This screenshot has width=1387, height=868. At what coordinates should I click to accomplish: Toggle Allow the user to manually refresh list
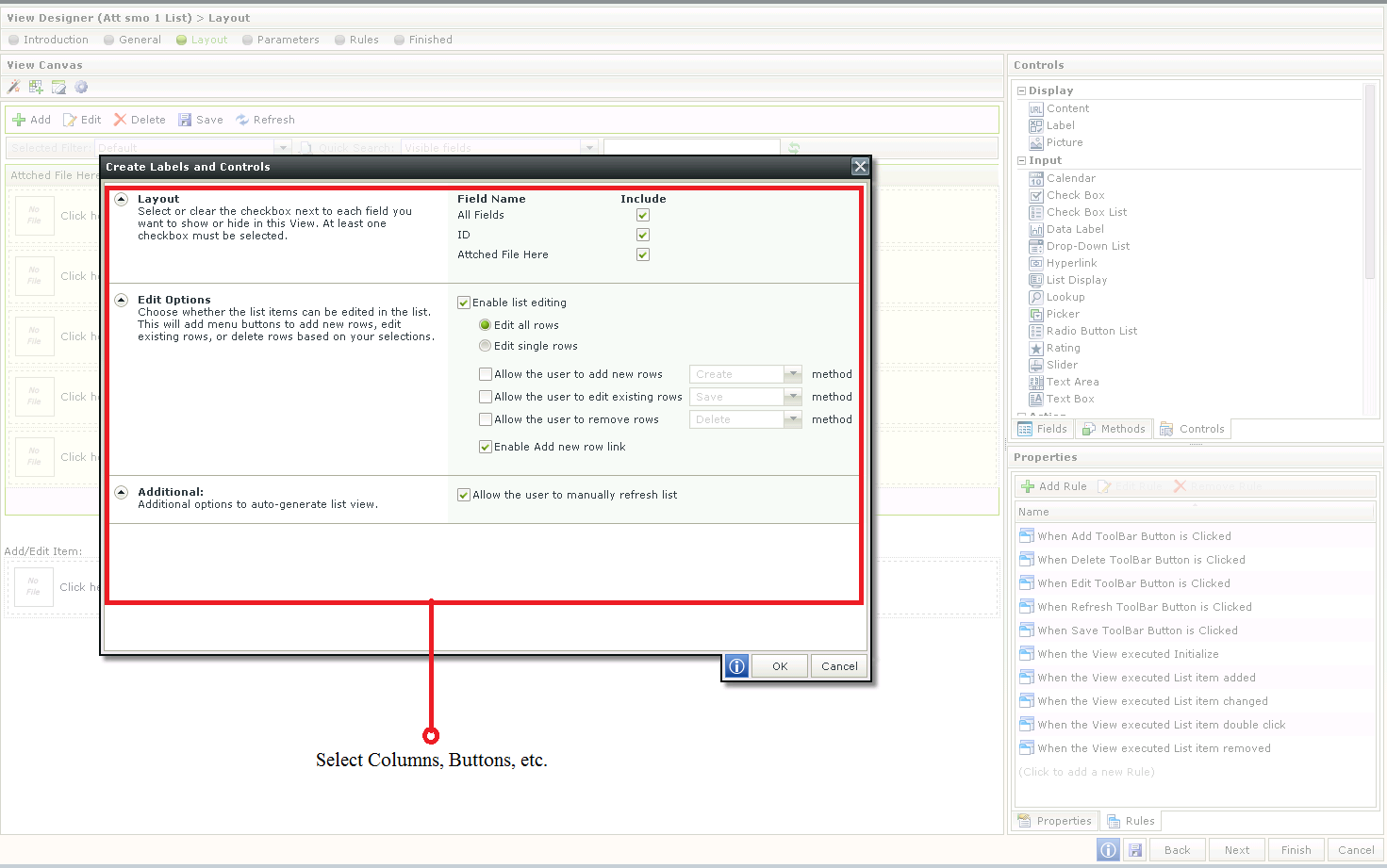464,495
